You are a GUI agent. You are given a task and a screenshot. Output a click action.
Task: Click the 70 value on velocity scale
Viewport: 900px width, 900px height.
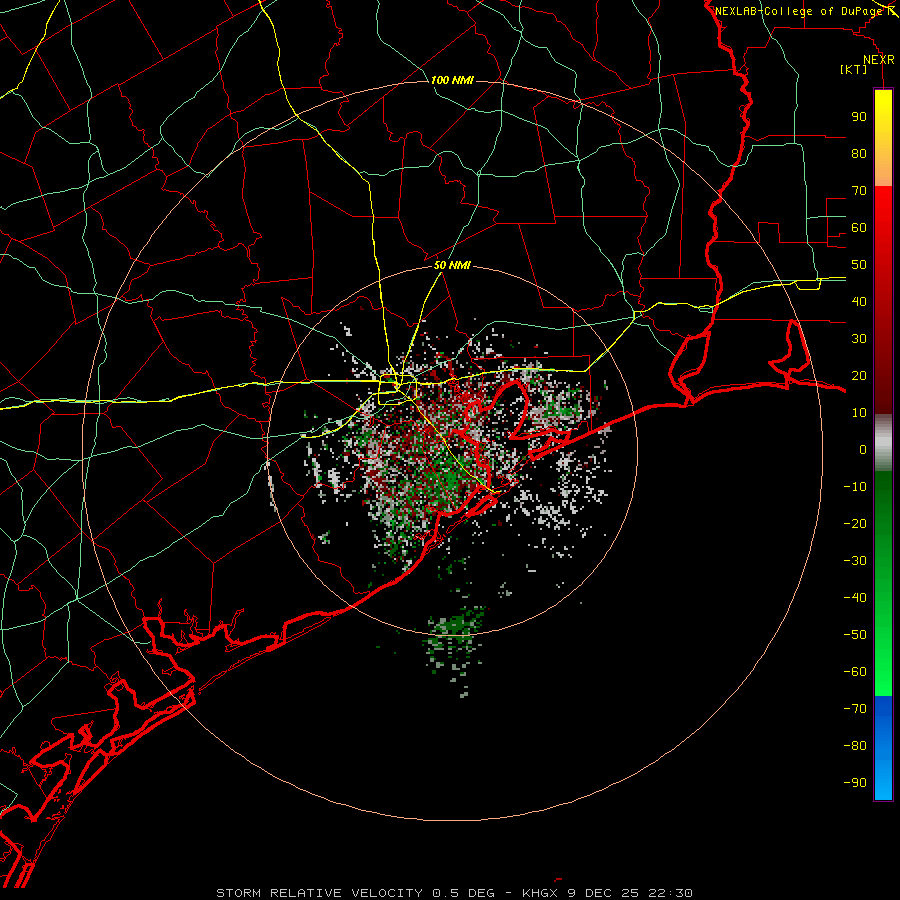coord(859,191)
